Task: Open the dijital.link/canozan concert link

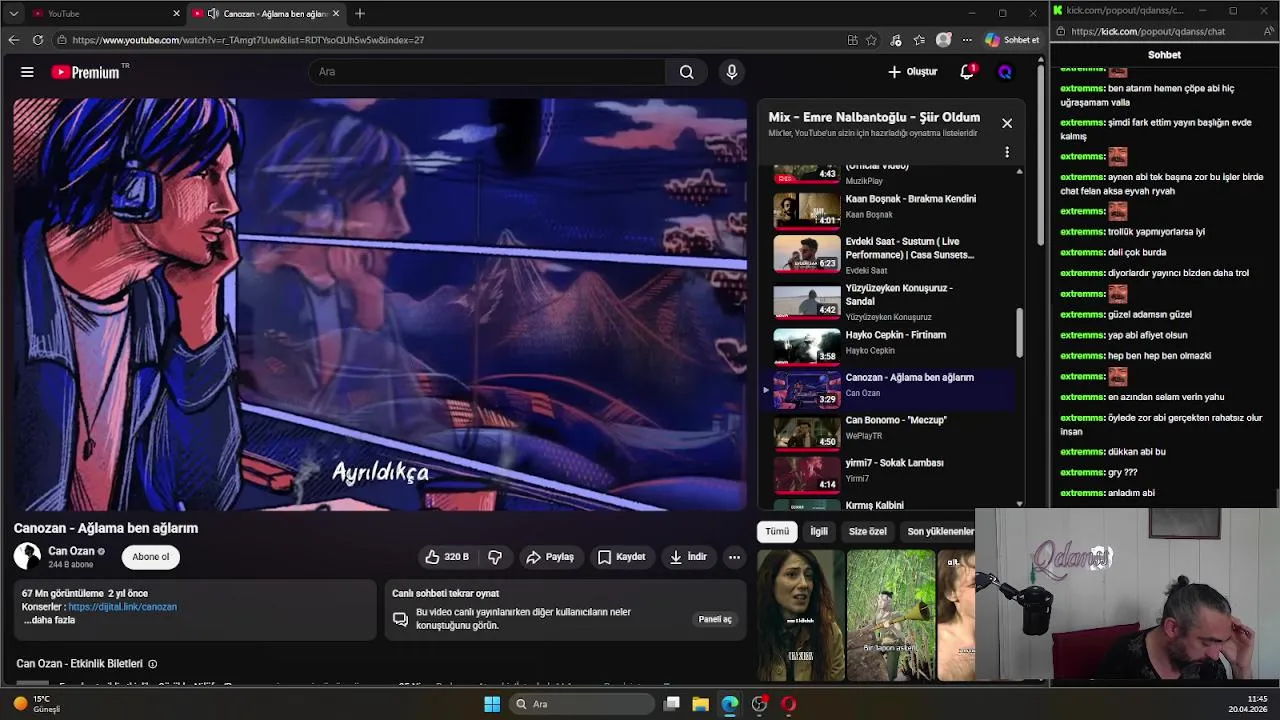Action: click(122, 607)
